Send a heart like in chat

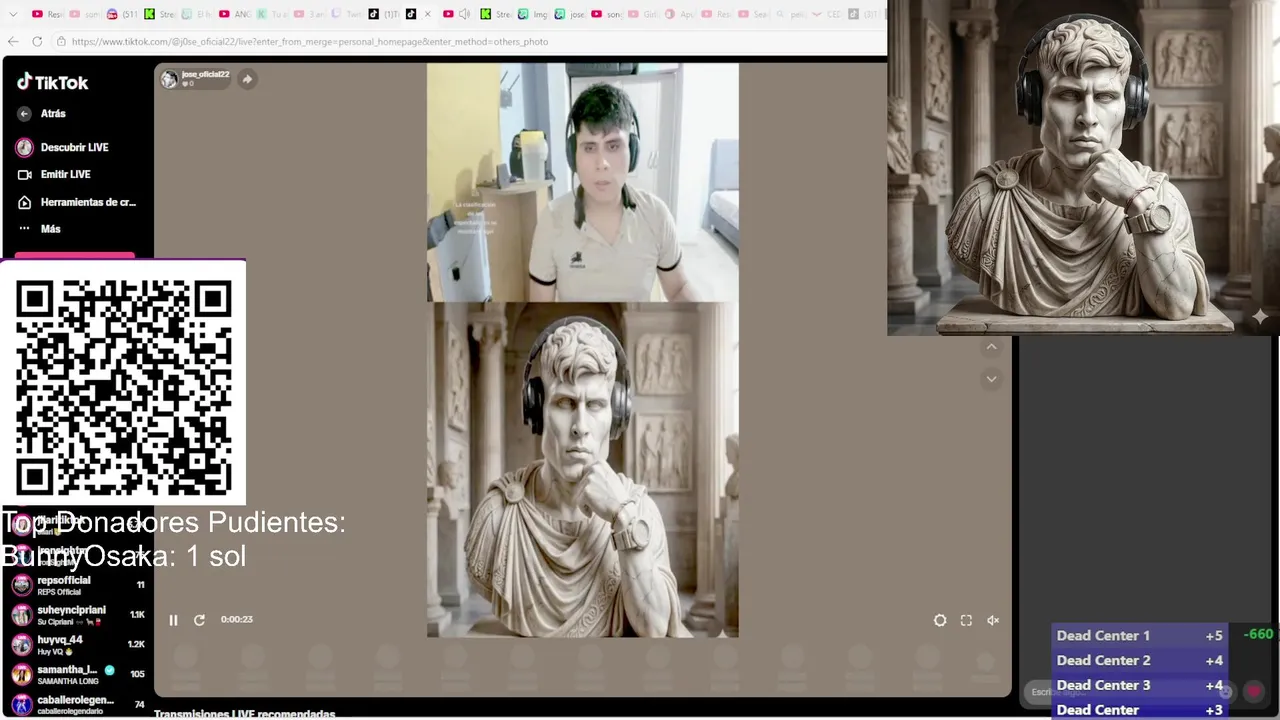[x=1254, y=691]
